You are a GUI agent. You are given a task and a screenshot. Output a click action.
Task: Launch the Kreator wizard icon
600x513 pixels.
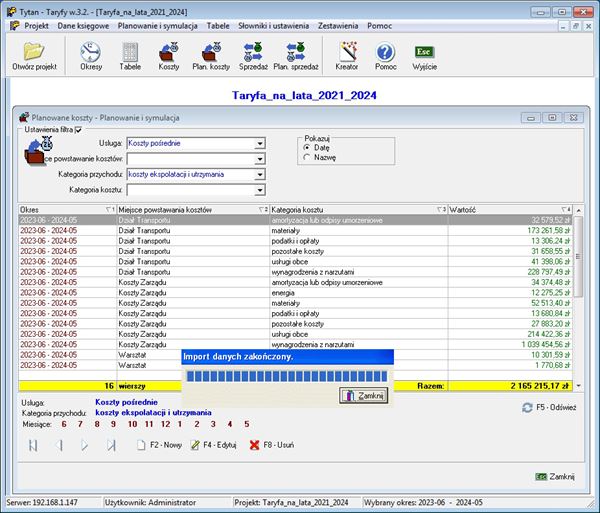click(348, 51)
